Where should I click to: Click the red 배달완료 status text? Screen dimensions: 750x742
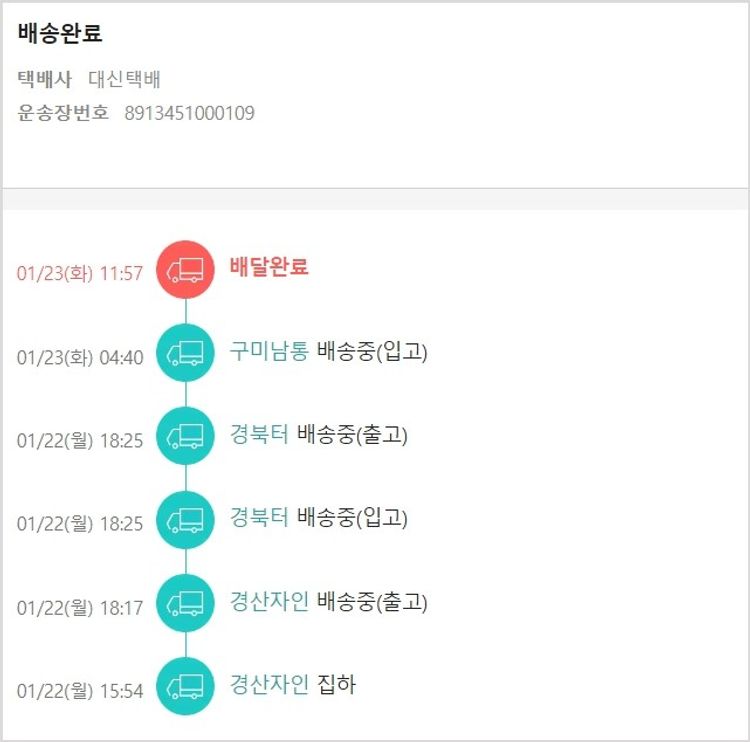(269, 267)
